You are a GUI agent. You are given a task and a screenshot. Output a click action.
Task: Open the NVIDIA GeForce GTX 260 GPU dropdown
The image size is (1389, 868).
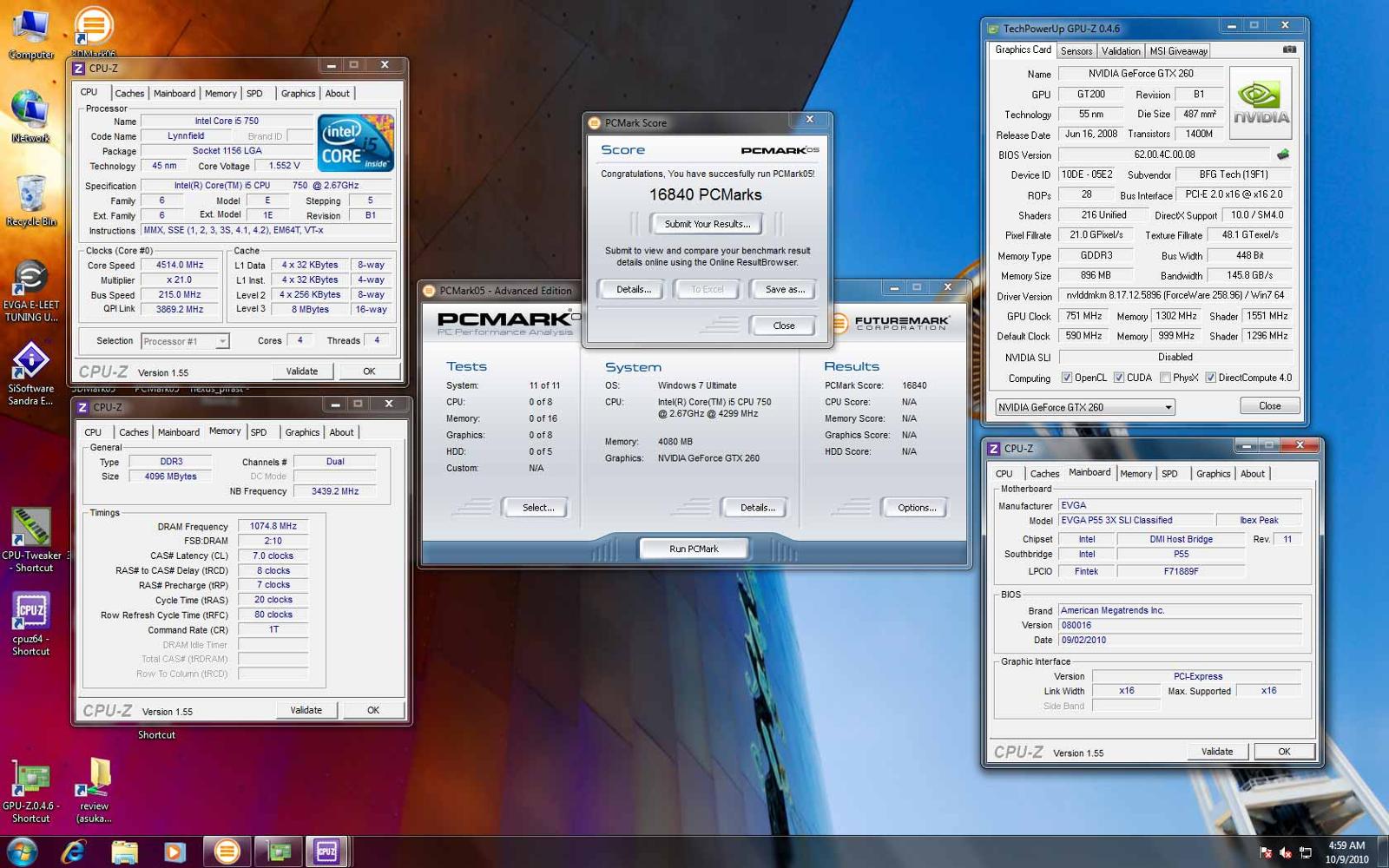pyautogui.click(x=1085, y=407)
